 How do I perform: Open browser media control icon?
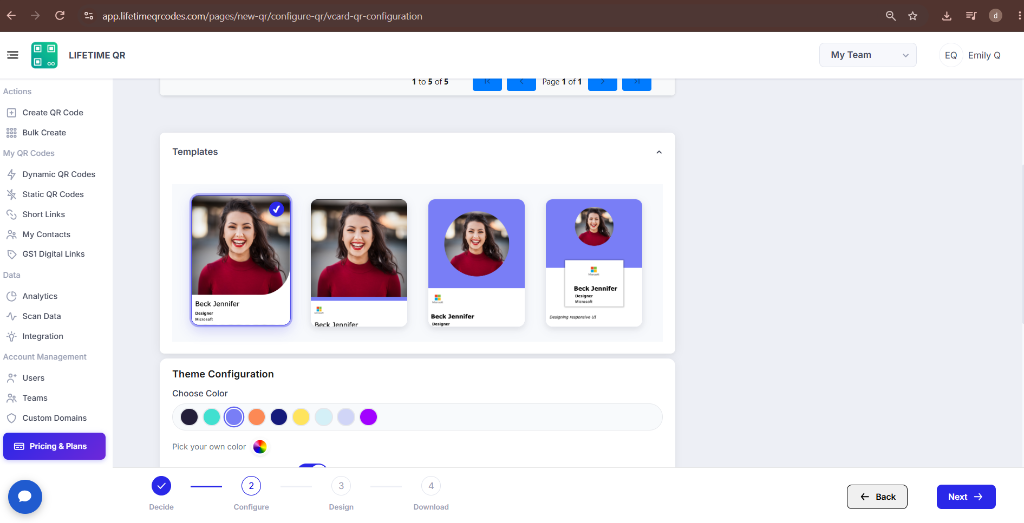[971, 16]
